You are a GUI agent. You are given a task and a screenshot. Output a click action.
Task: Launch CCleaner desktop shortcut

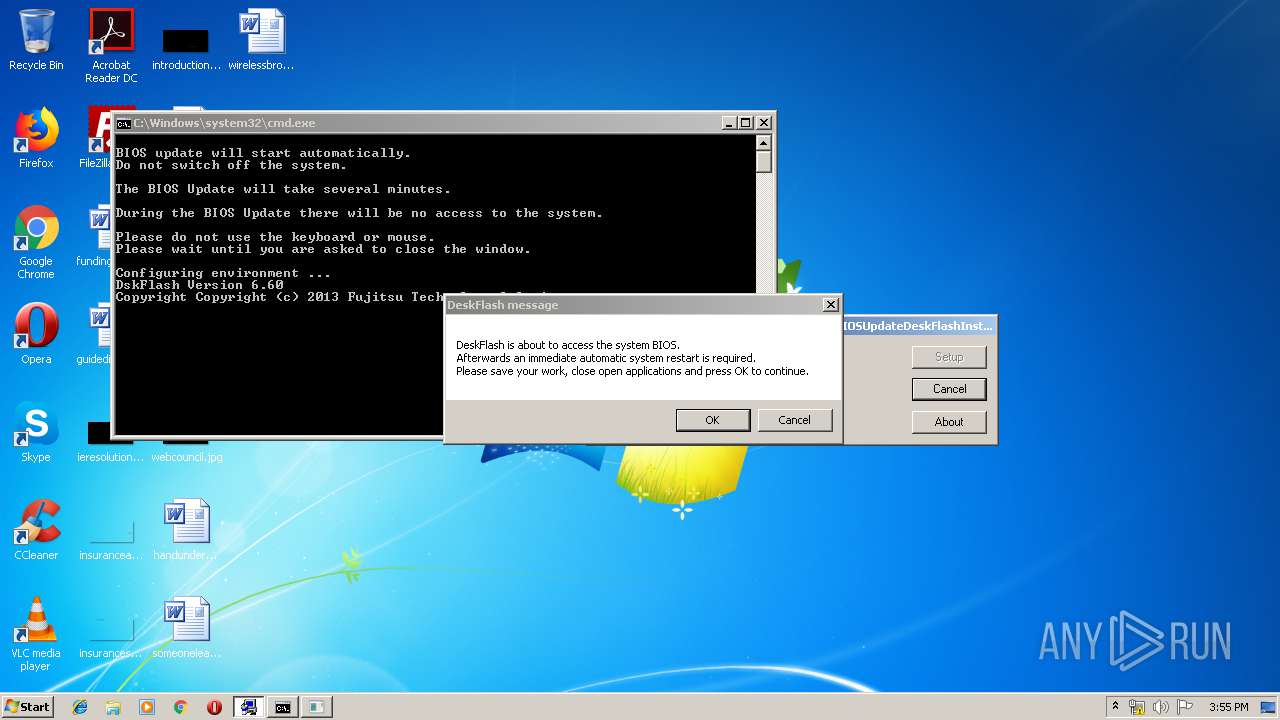36,530
